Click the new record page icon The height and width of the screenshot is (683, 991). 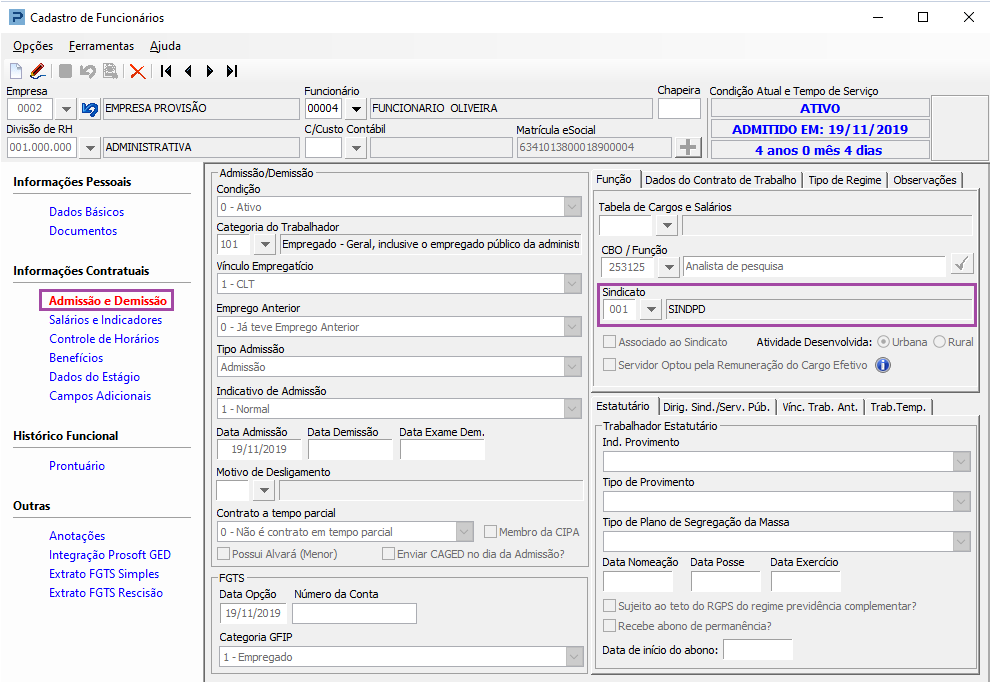(16, 71)
